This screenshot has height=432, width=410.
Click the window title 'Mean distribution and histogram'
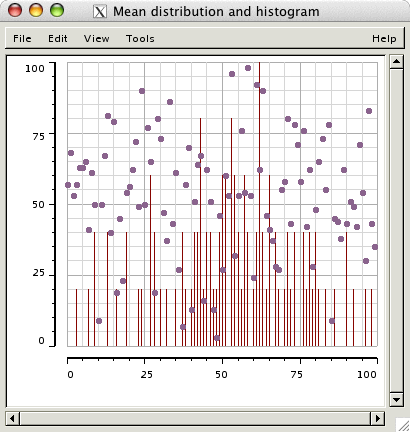point(216,12)
